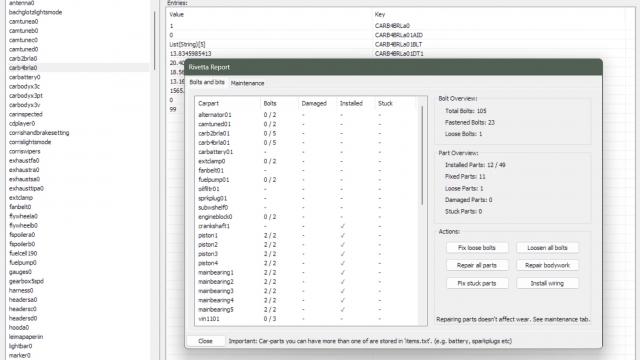
Task: Select harness0 in the left list
Action: (x=21, y=291)
